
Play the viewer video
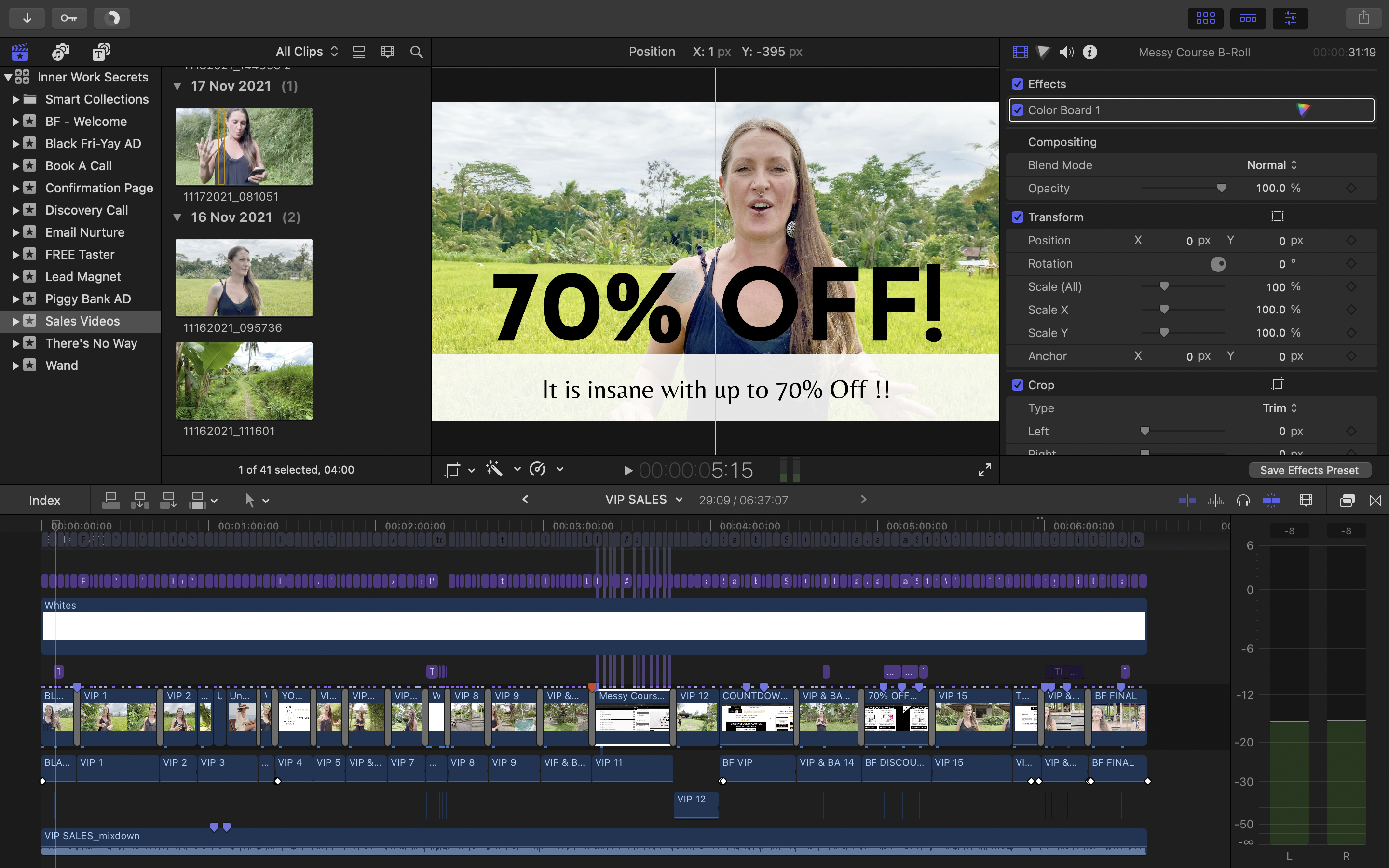coord(628,471)
